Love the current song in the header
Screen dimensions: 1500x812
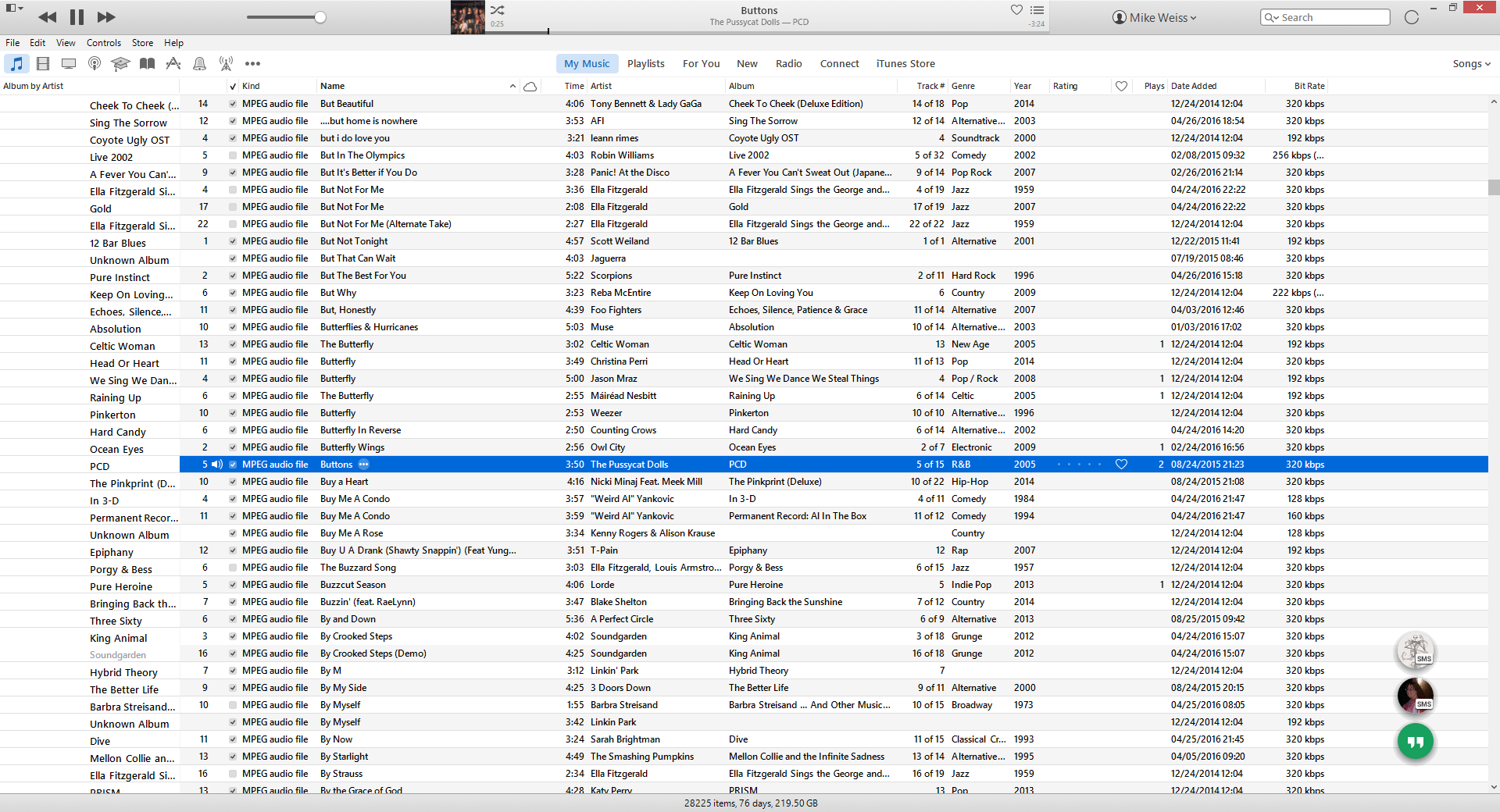tap(1016, 10)
